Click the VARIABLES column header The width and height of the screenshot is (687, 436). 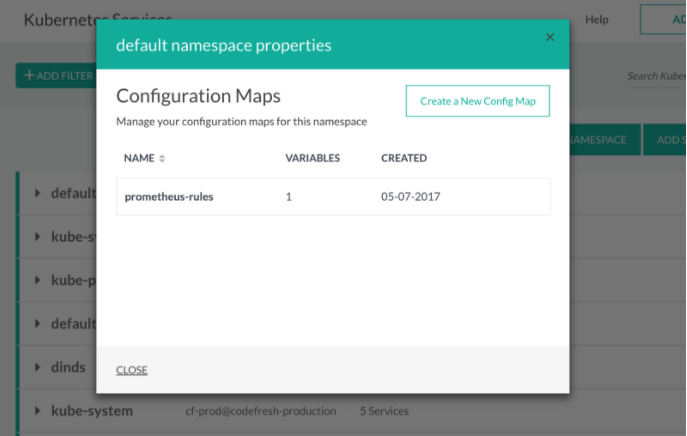pyautogui.click(x=312, y=158)
